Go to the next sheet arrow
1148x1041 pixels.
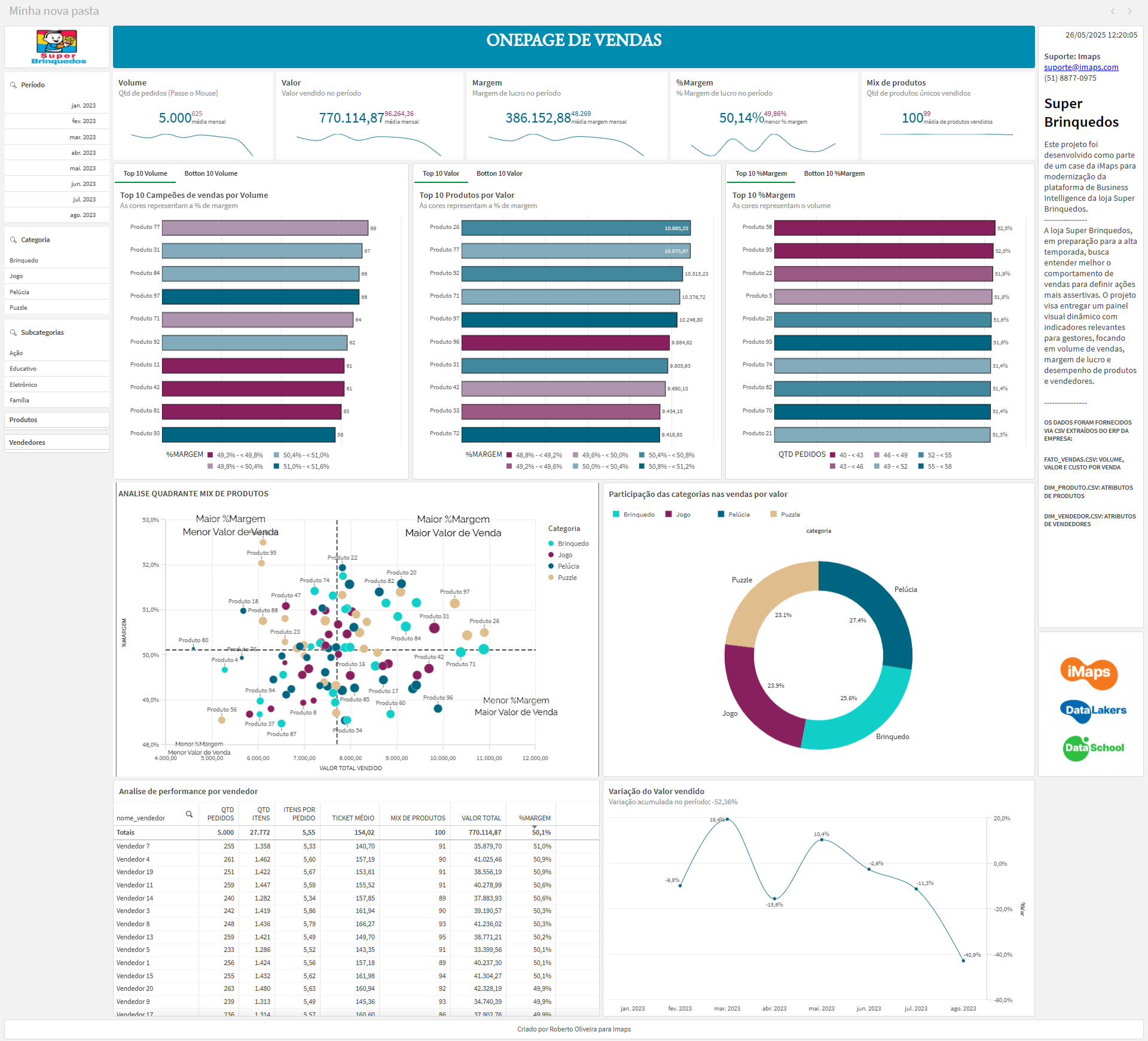[x=1129, y=11]
